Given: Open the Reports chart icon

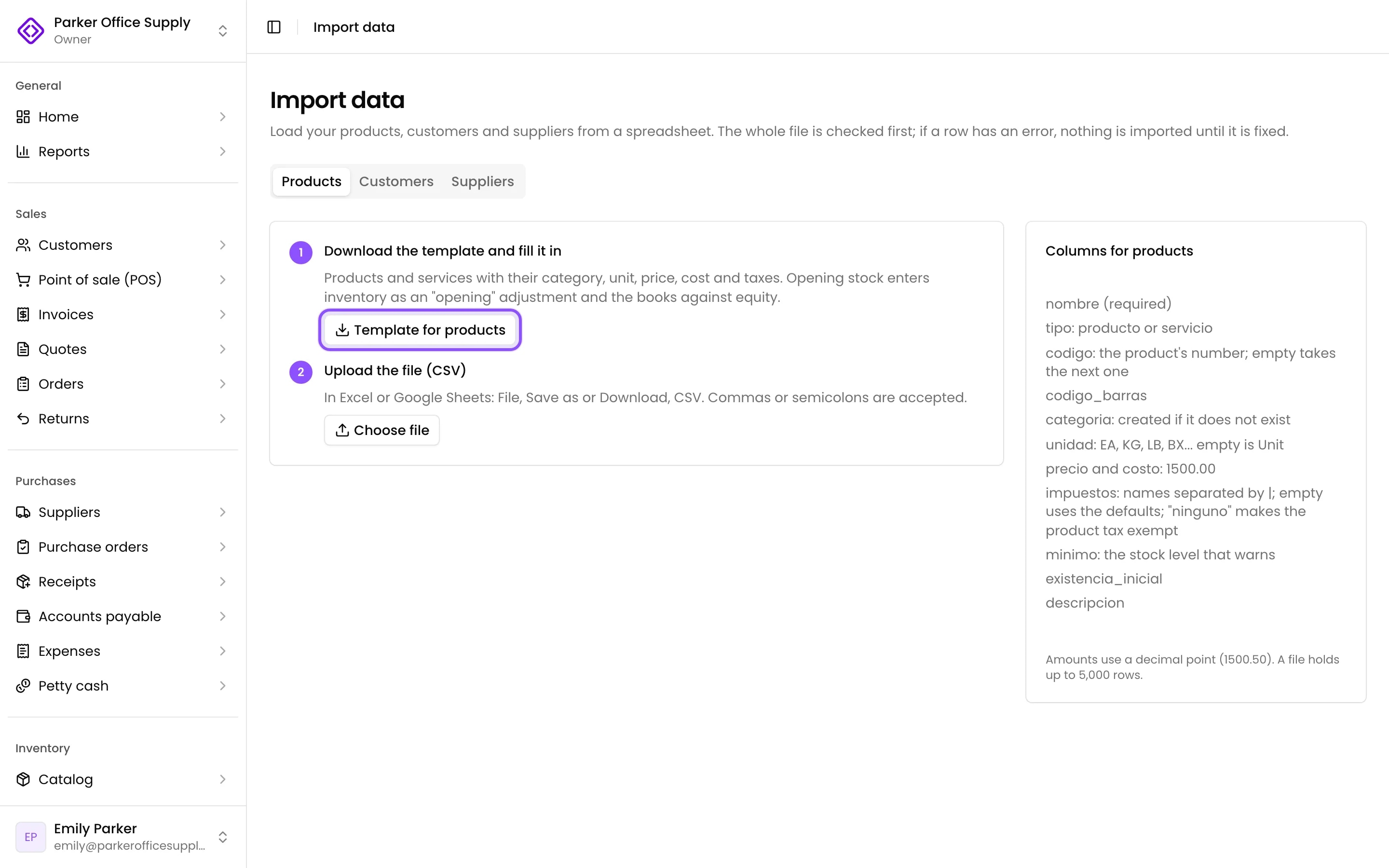Looking at the screenshot, I should click(23, 151).
